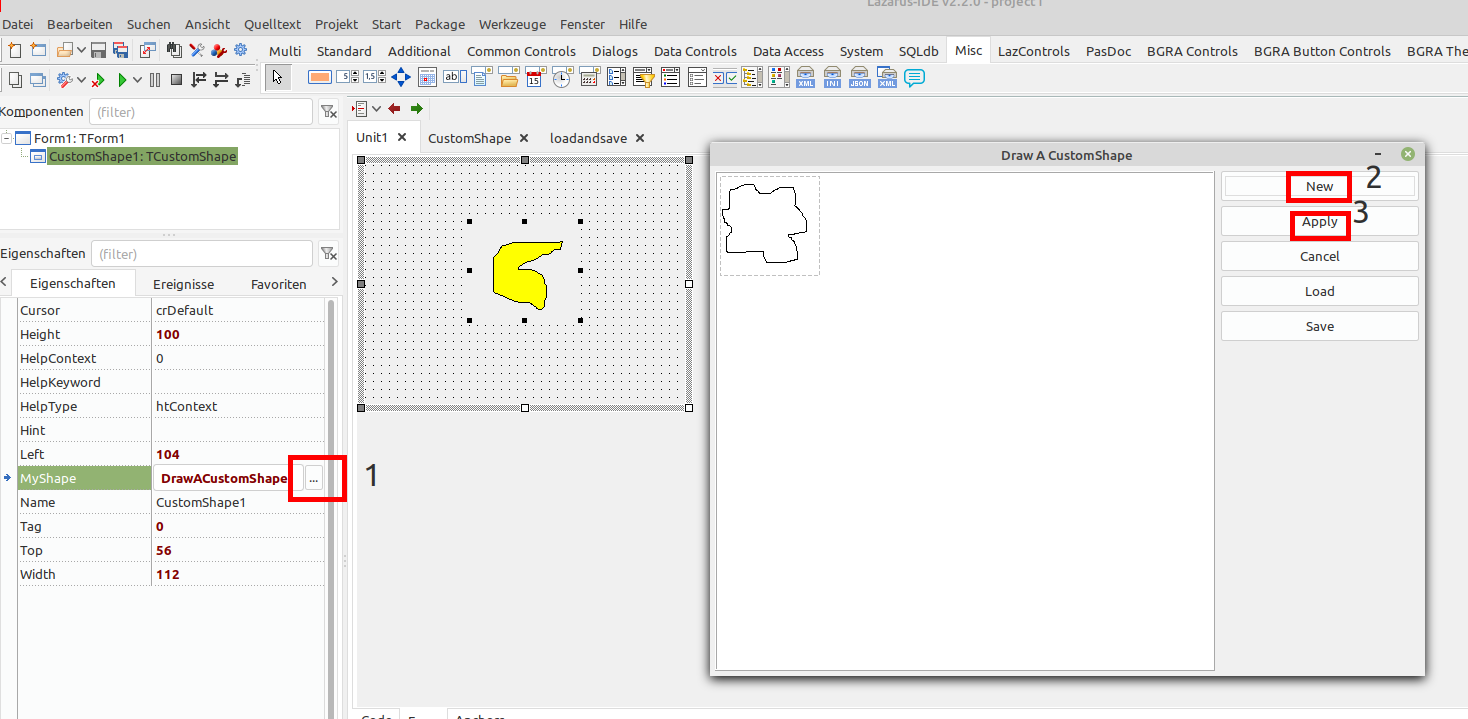
Task: Open the MyShape property ellipsis editor button
Action: pos(314,478)
